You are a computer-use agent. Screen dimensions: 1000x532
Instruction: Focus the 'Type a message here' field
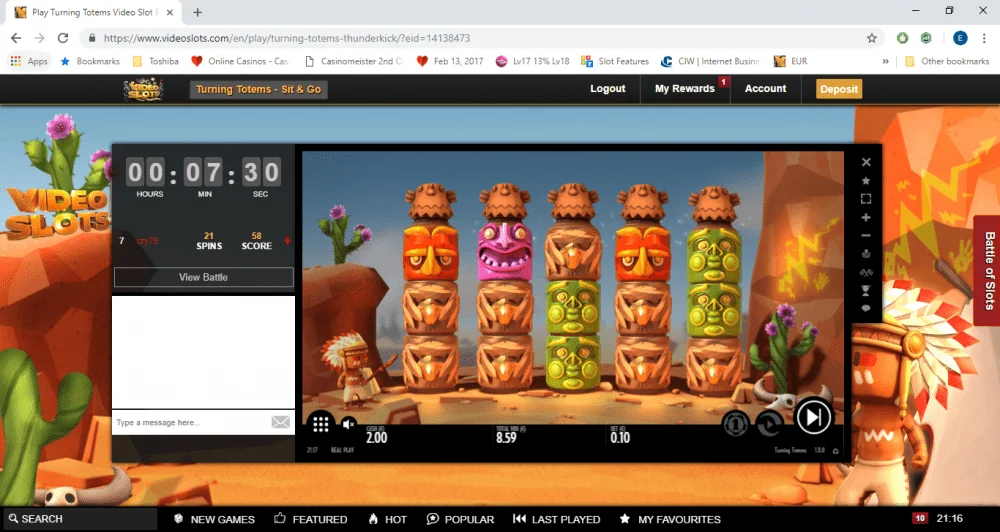[191, 422]
